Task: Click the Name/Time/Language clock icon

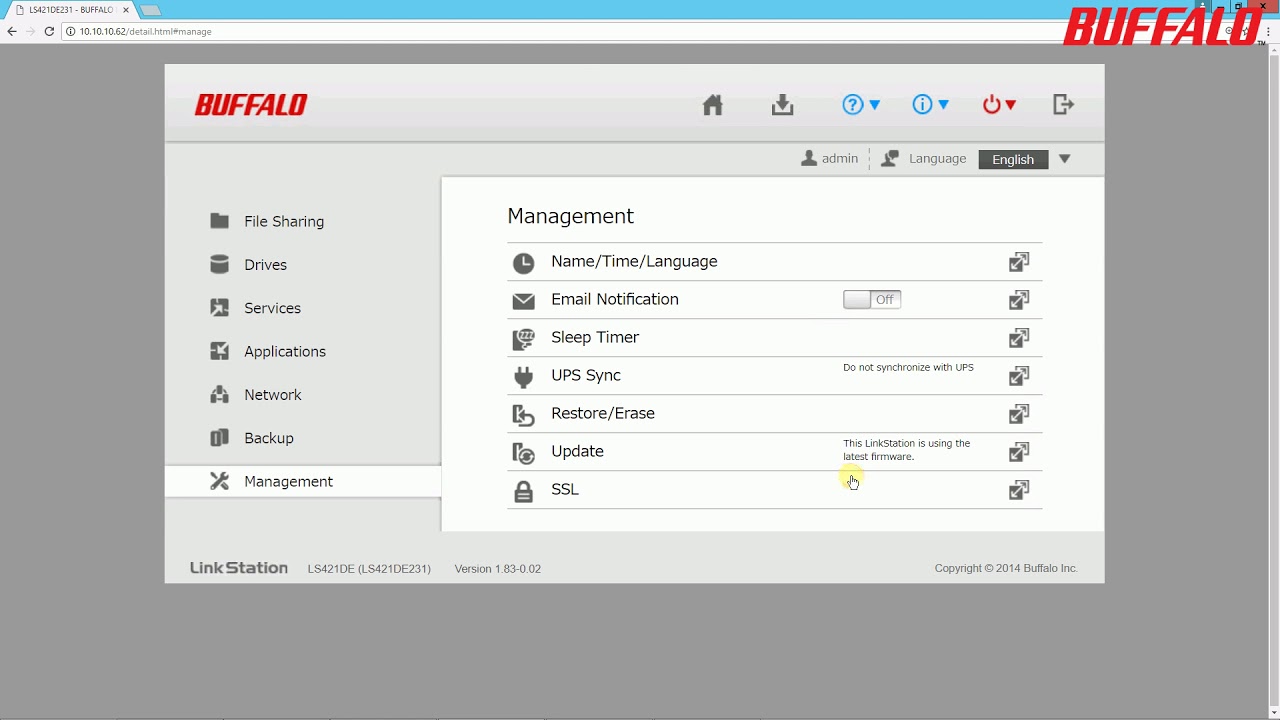Action: point(523,263)
